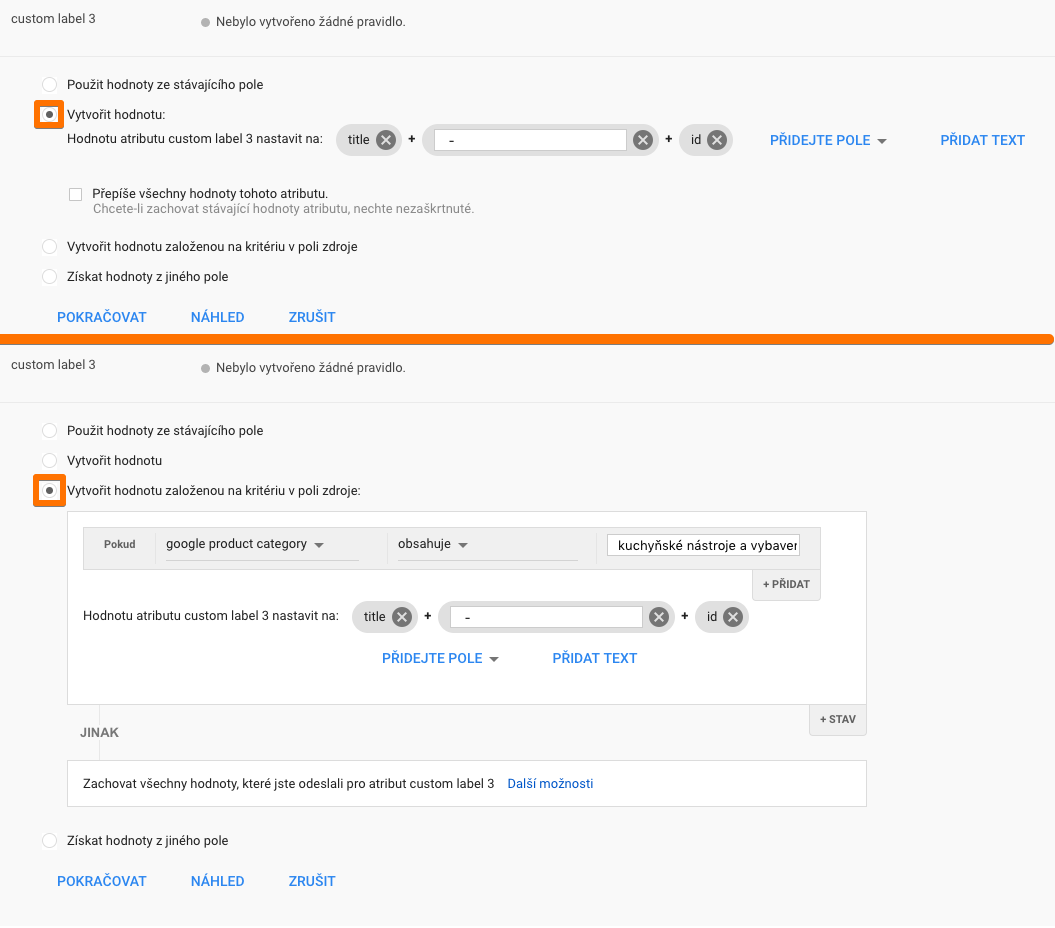This screenshot has width=1055, height=928.
Task: Select lower 'Vytvořit hodnotu' radio option
Action: [49, 461]
